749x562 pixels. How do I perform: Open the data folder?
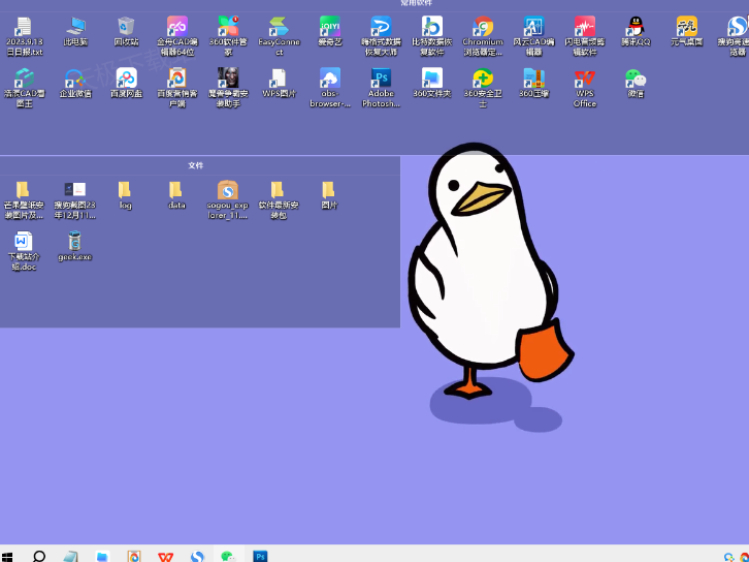click(176, 195)
